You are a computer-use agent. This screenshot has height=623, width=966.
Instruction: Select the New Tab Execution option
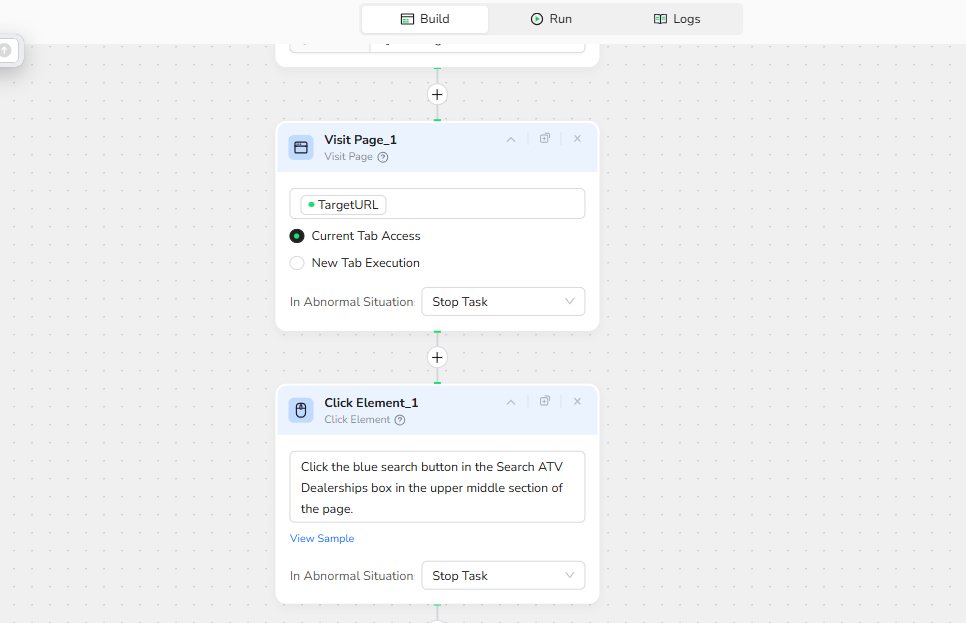297,263
